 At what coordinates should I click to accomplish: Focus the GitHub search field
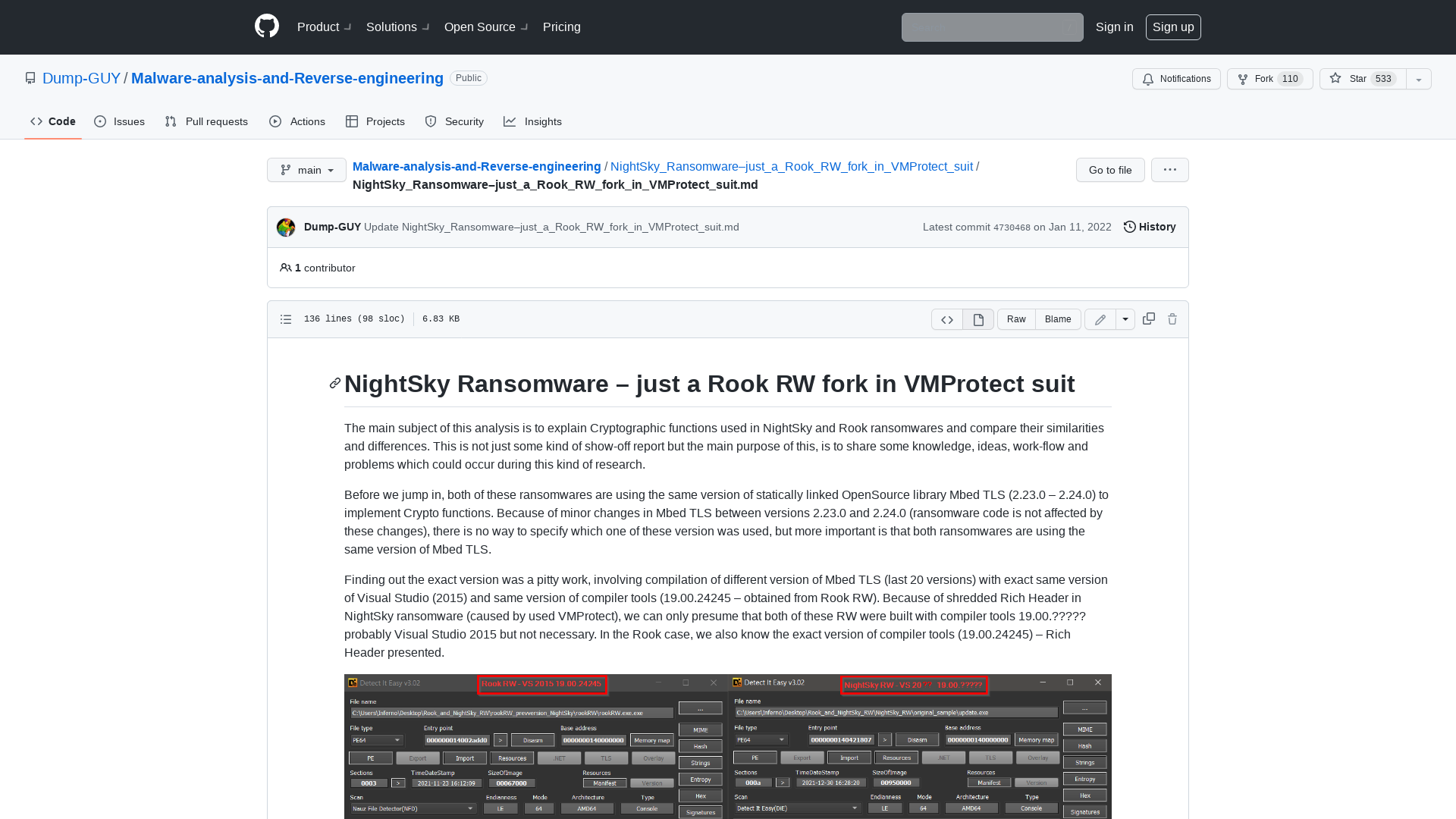[x=992, y=27]
